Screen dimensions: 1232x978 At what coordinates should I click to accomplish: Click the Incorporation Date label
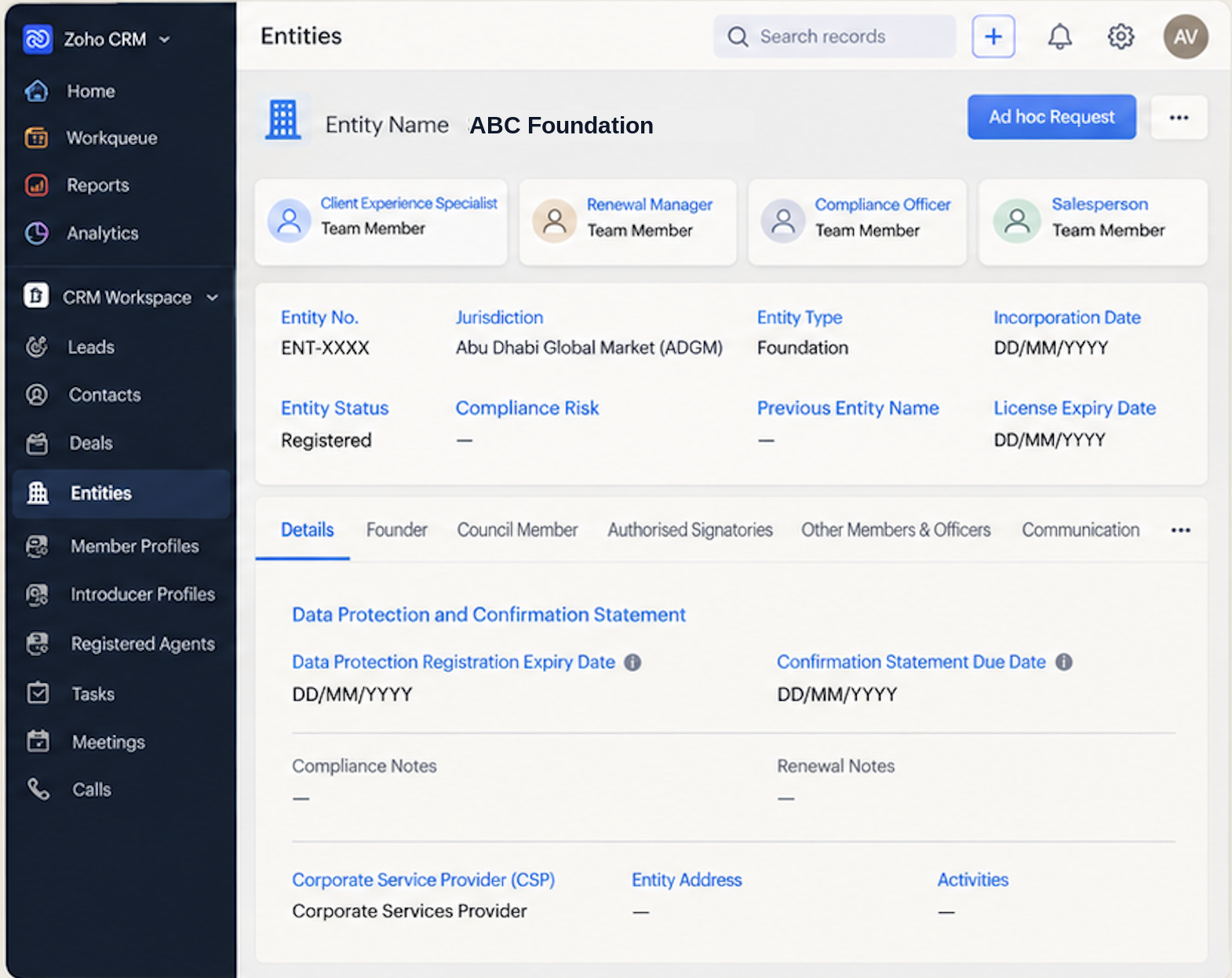tap(1067, 318)
